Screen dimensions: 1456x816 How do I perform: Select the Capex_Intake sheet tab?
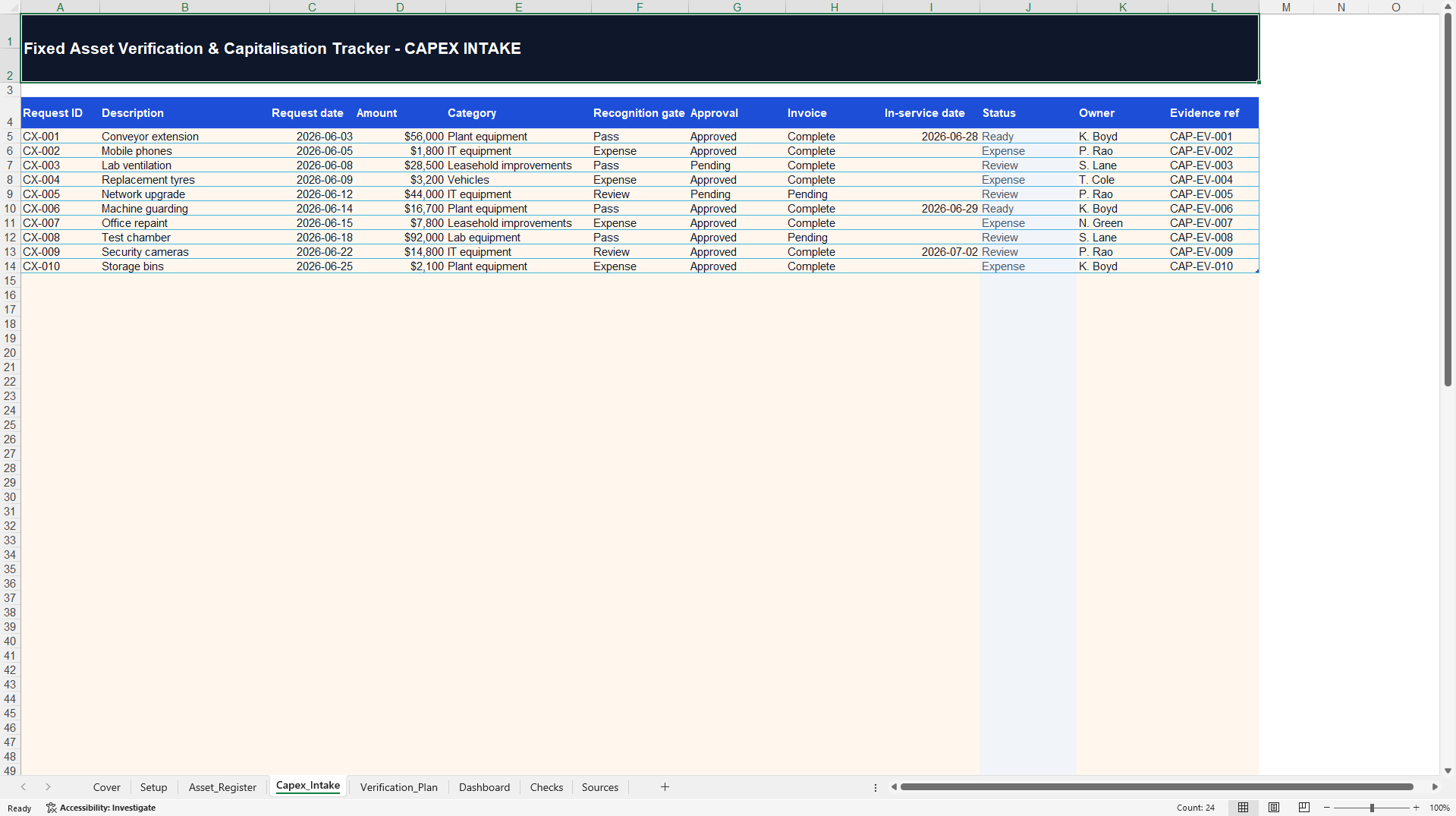308,786
